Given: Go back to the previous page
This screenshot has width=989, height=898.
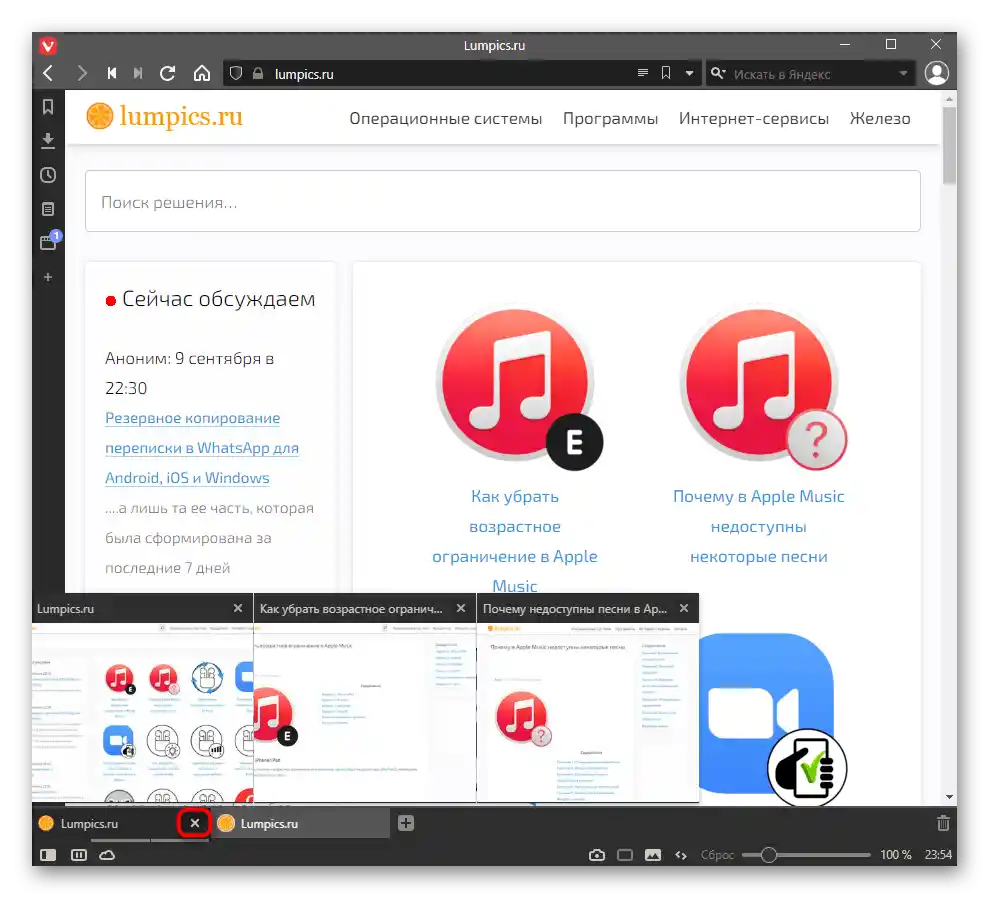Looking at the screenshot, I should 49,74.
